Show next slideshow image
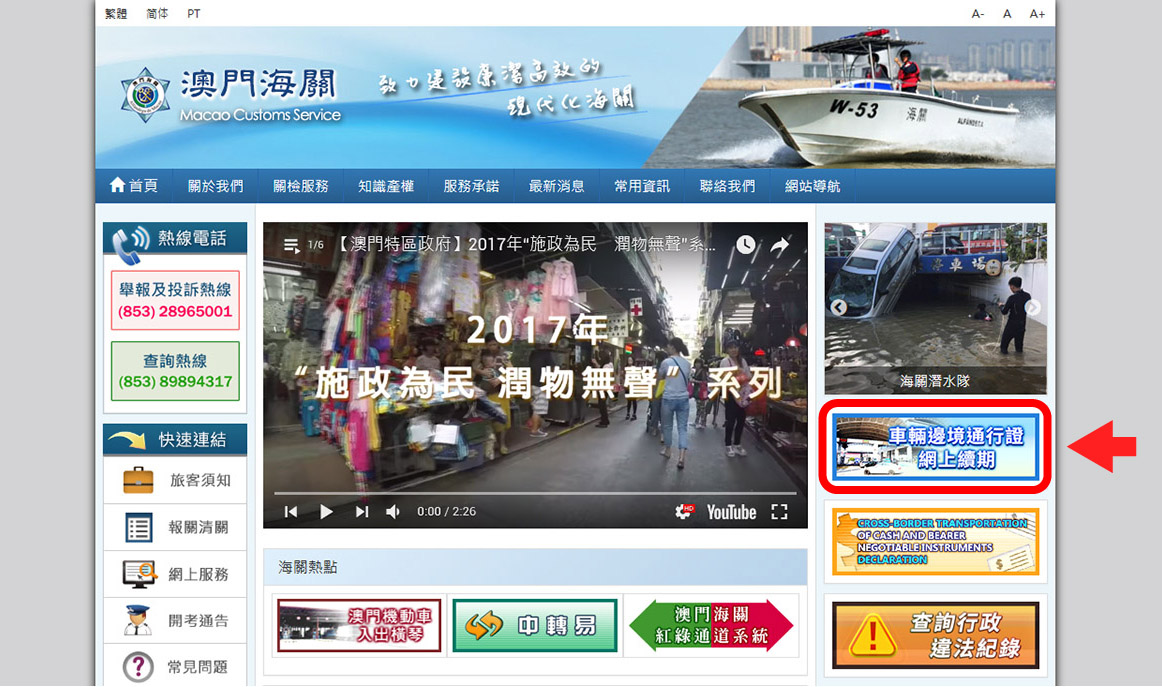This screenshot has height=687, width=1162. point(1032,308)
